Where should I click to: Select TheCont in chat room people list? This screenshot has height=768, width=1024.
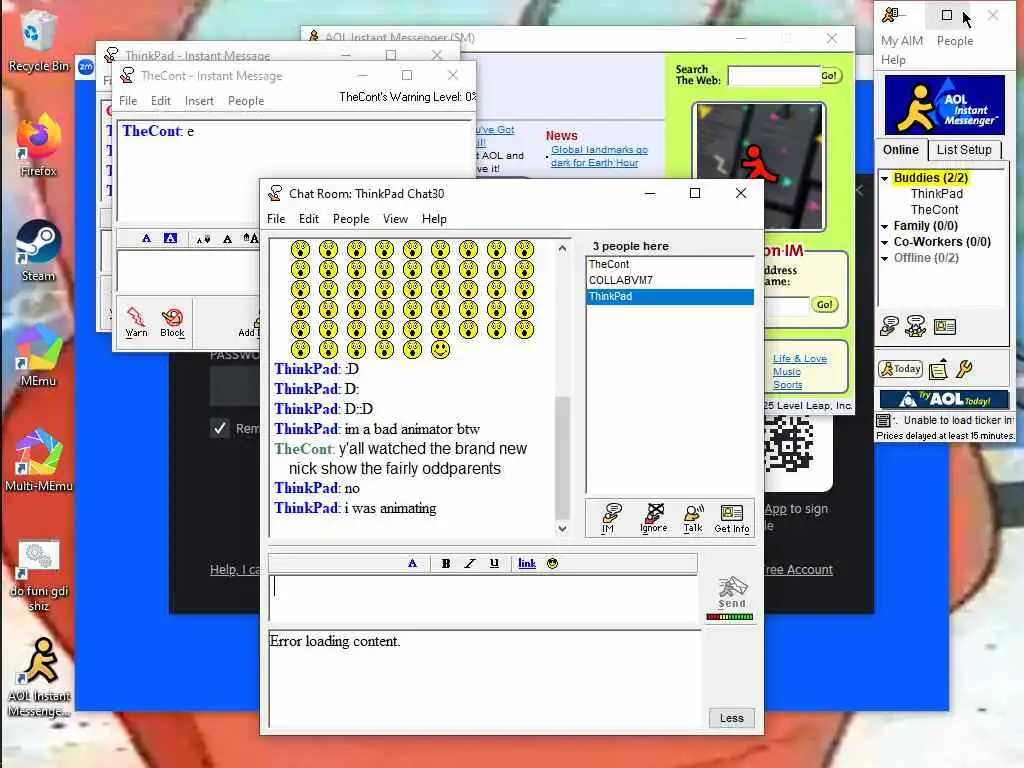670,264
